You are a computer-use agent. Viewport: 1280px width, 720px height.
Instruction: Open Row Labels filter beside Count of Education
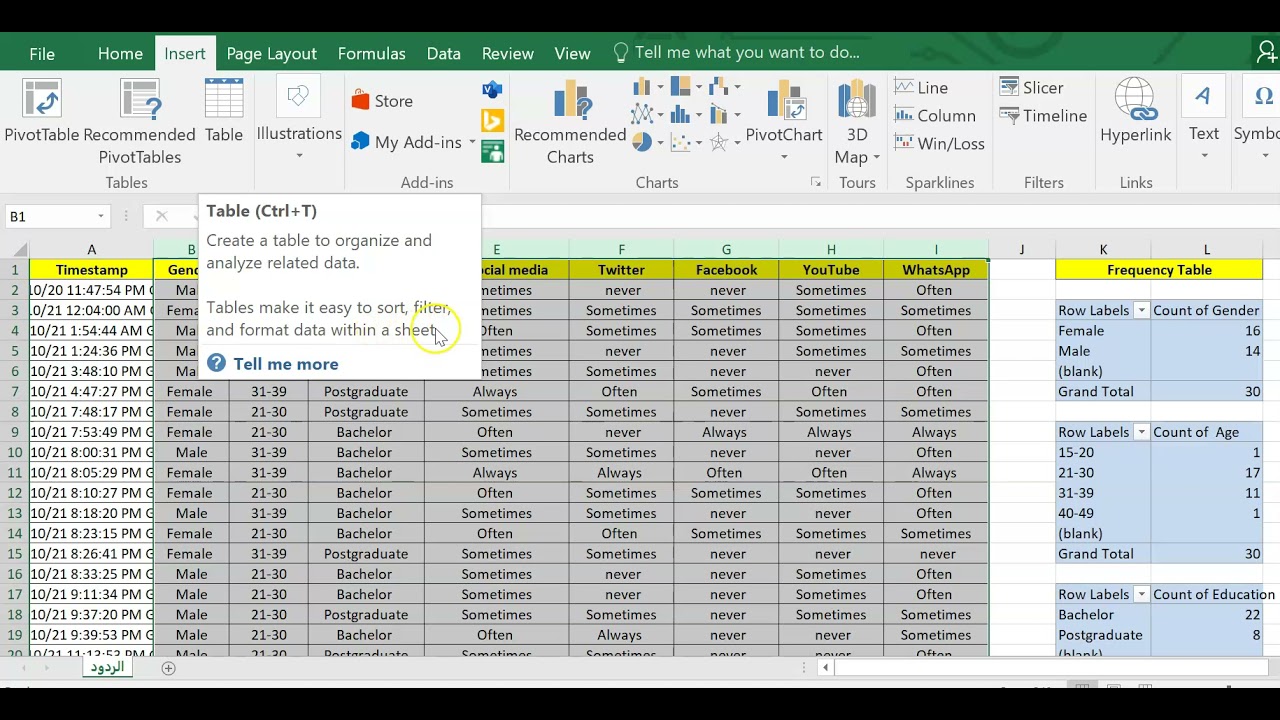tap(1141, 594)
